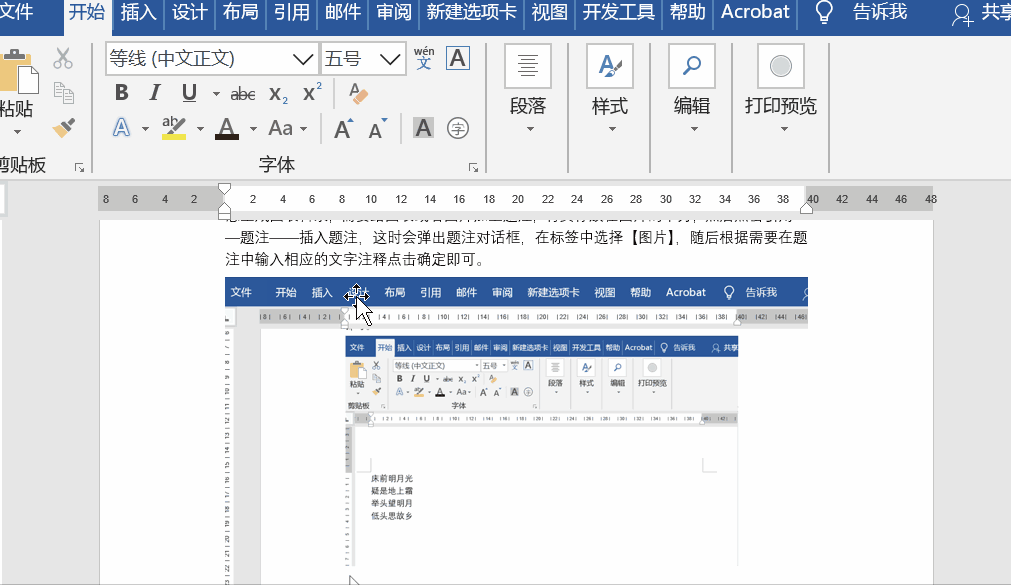Toggle Underline formatting

coord(189,93)
